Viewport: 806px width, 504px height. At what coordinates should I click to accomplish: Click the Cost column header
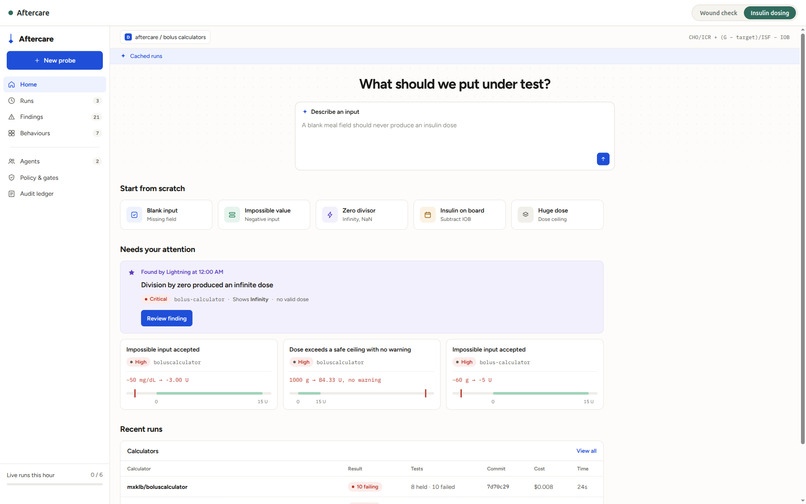tap(539, 469)
